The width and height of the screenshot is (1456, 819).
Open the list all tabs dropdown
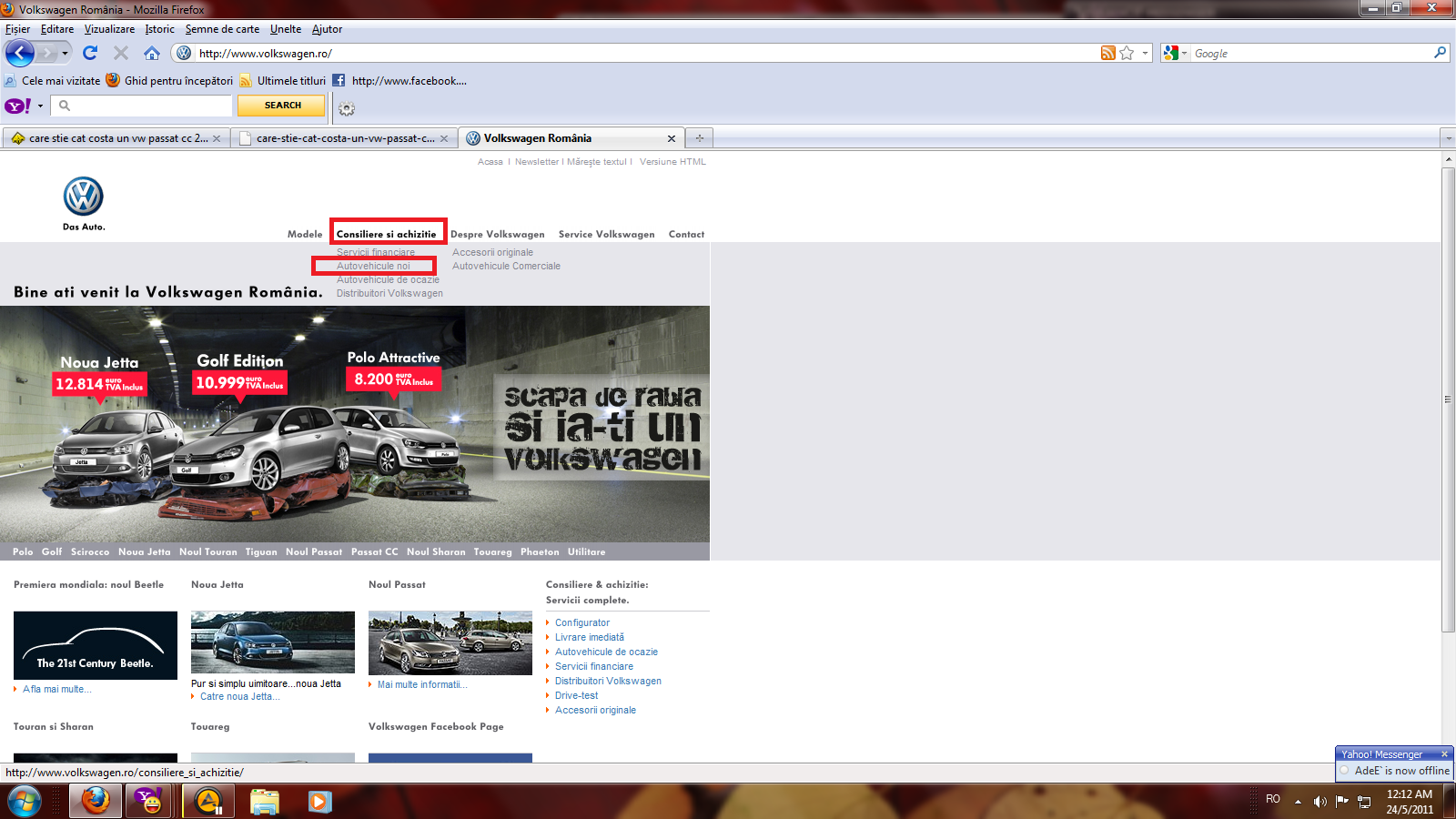[x=1448, y=138]
